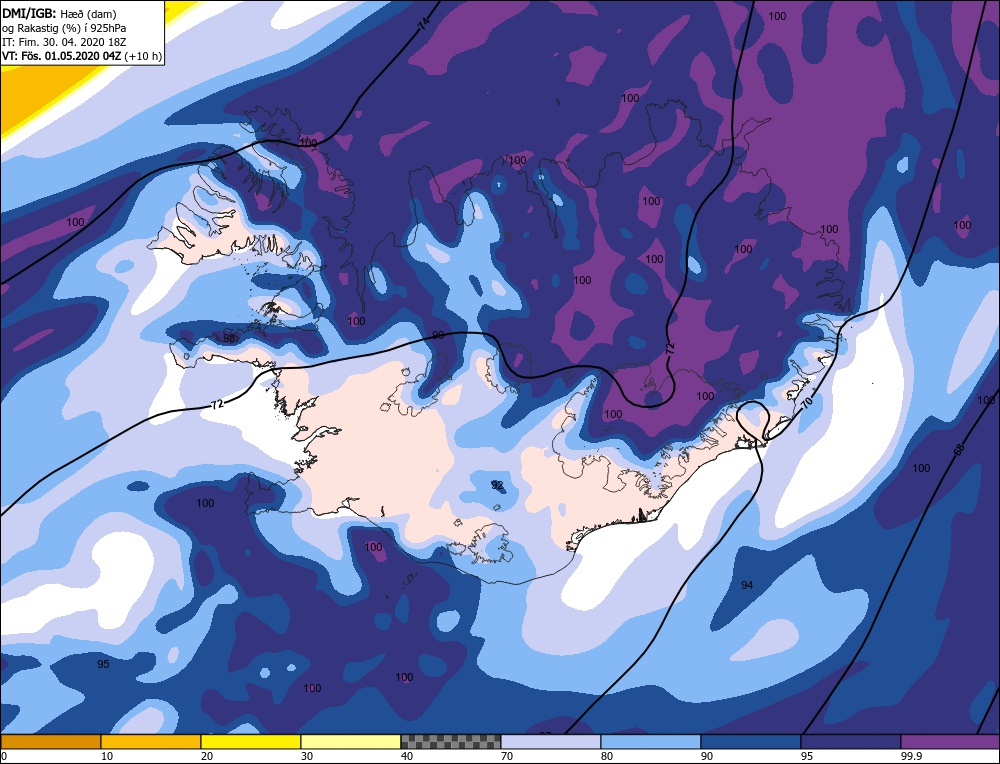Click the legend scale value 20
This screenshot has height=764, width=1000.
(x=206, y=756)
